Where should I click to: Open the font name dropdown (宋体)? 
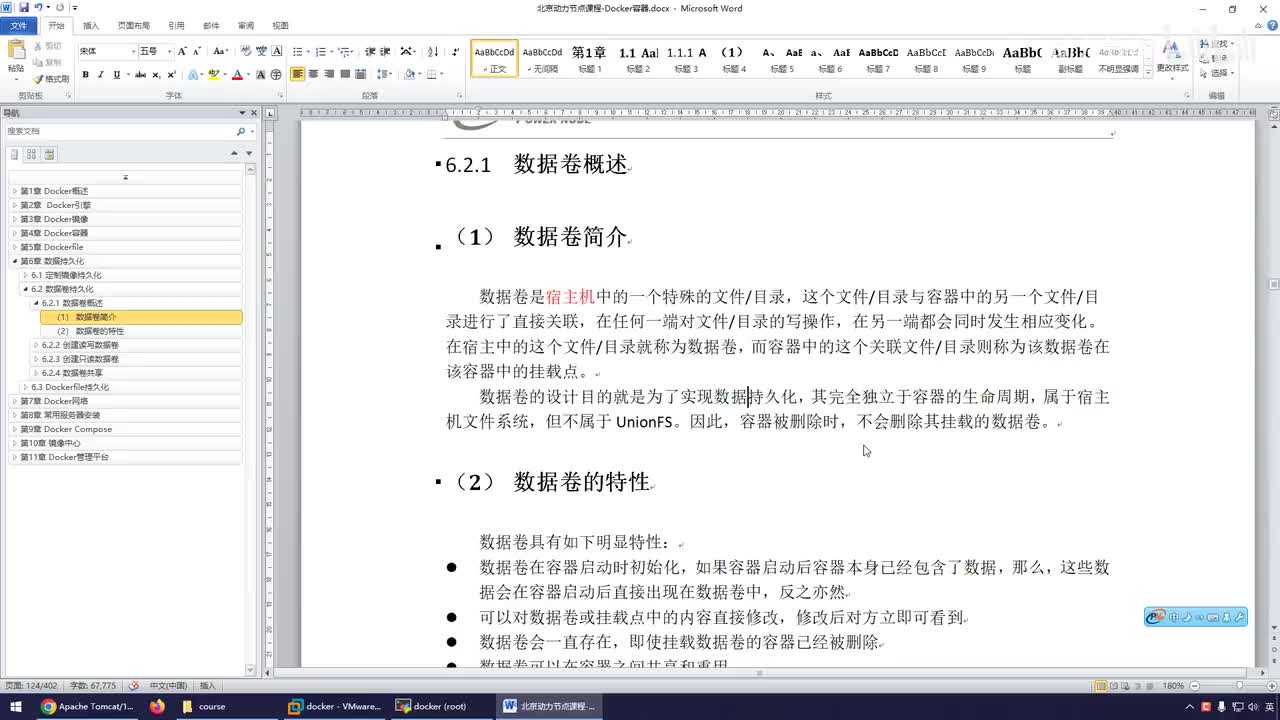click(133, 51)
